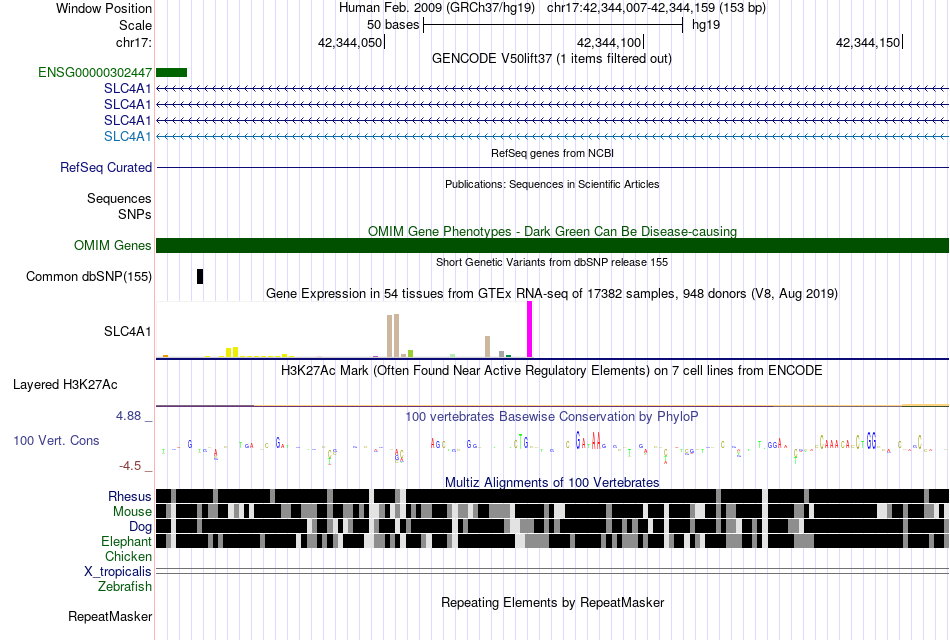Click the PhyloP Basewise Conservation title

pos(552,417)
